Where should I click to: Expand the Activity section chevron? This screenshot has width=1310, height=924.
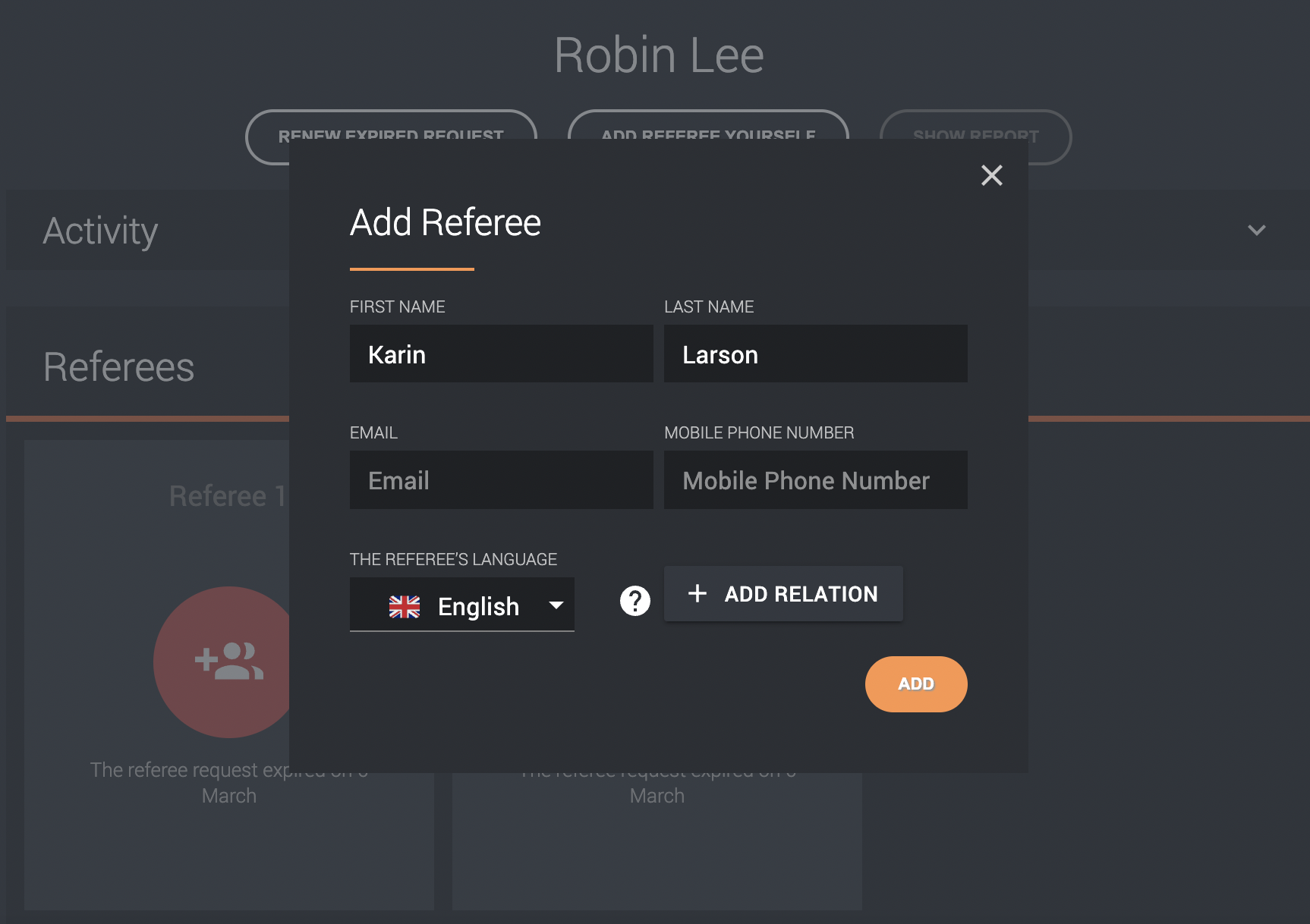point(1257,230)
